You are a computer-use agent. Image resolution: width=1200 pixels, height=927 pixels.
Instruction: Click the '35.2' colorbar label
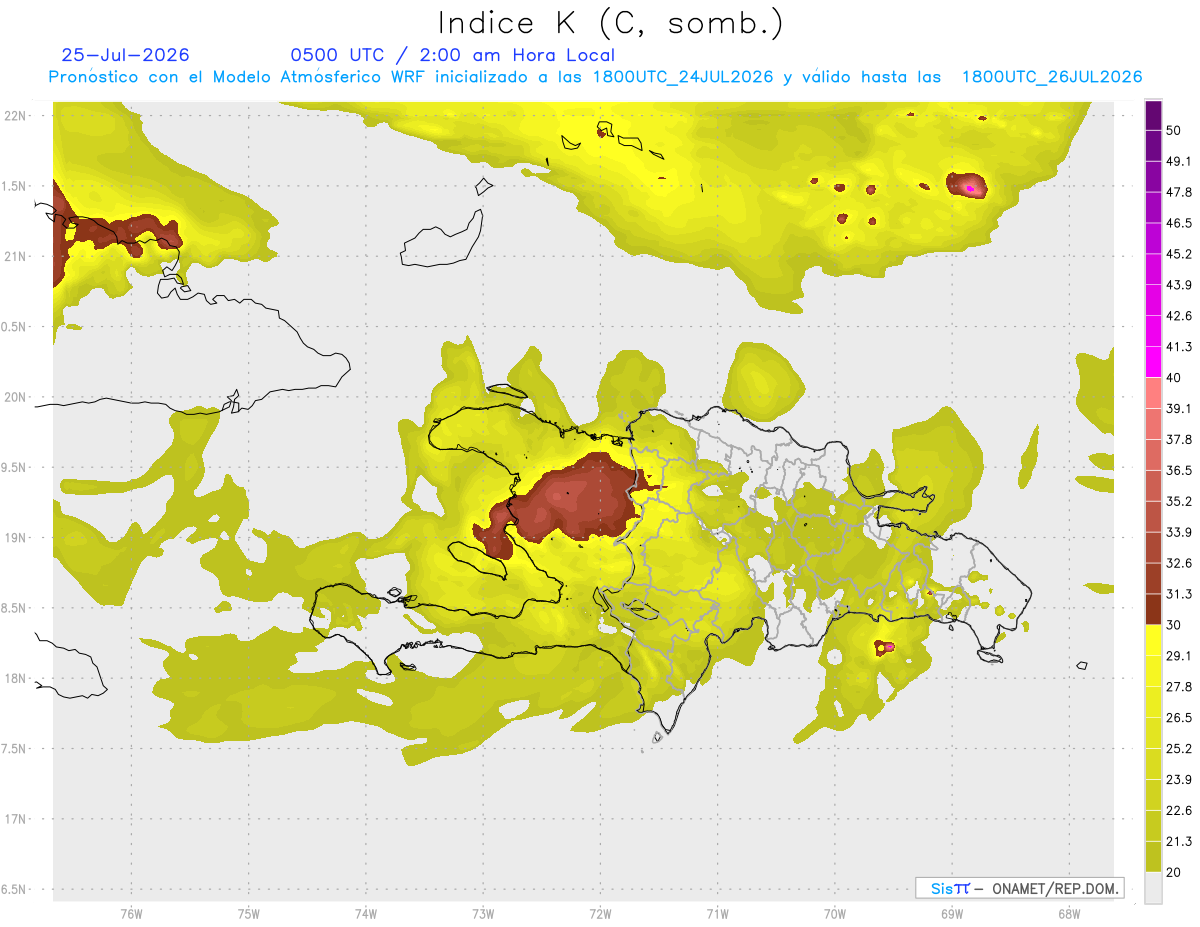[1179, 501]
